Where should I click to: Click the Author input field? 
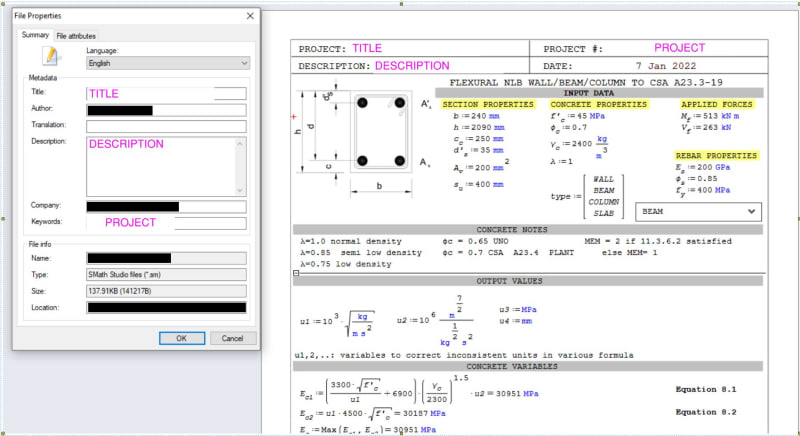(166, 110)
